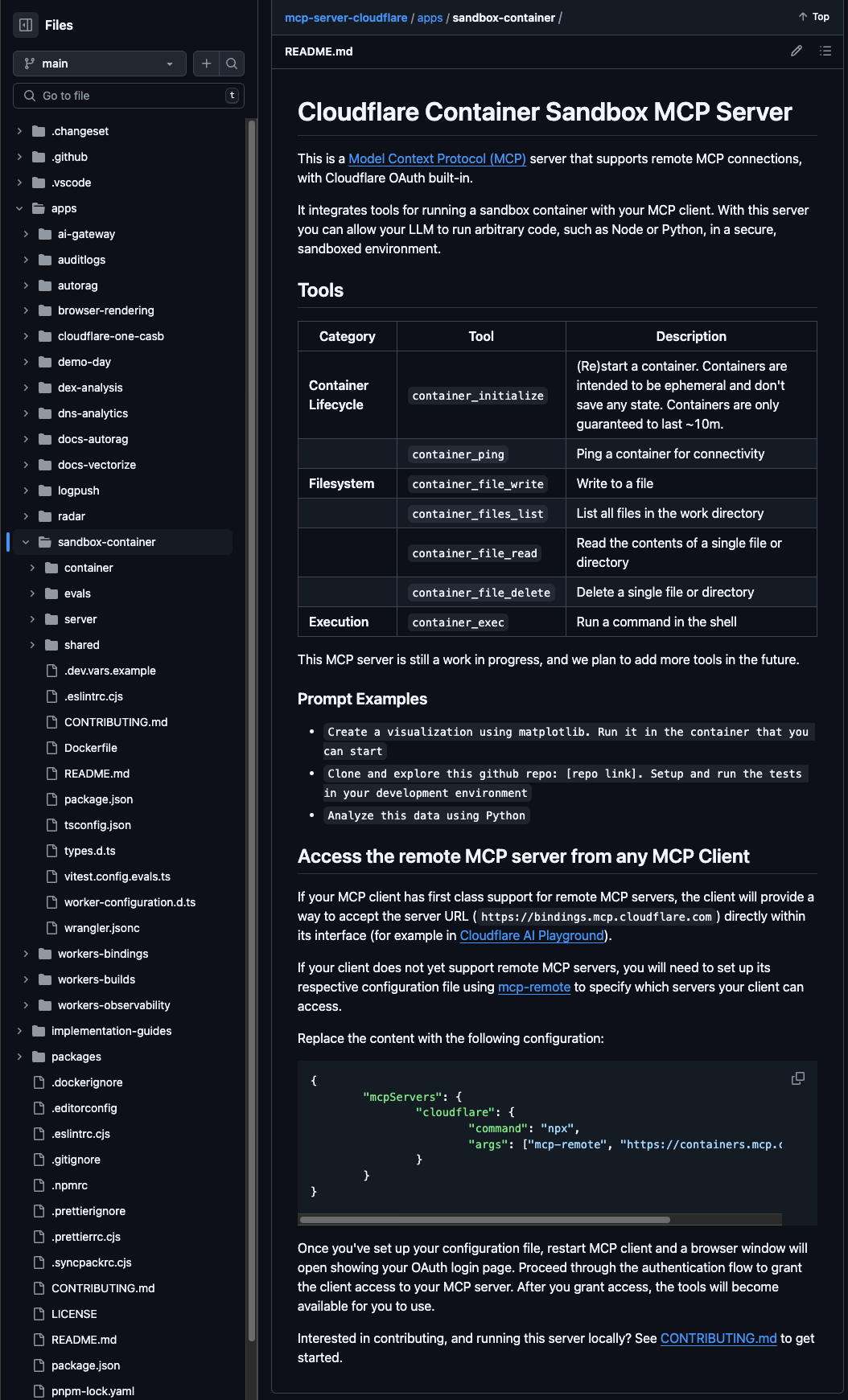The width and height of the screenshot is (848, 1400).
Task: Click the demo-day folder icon
Action: [x=45, y=362]
